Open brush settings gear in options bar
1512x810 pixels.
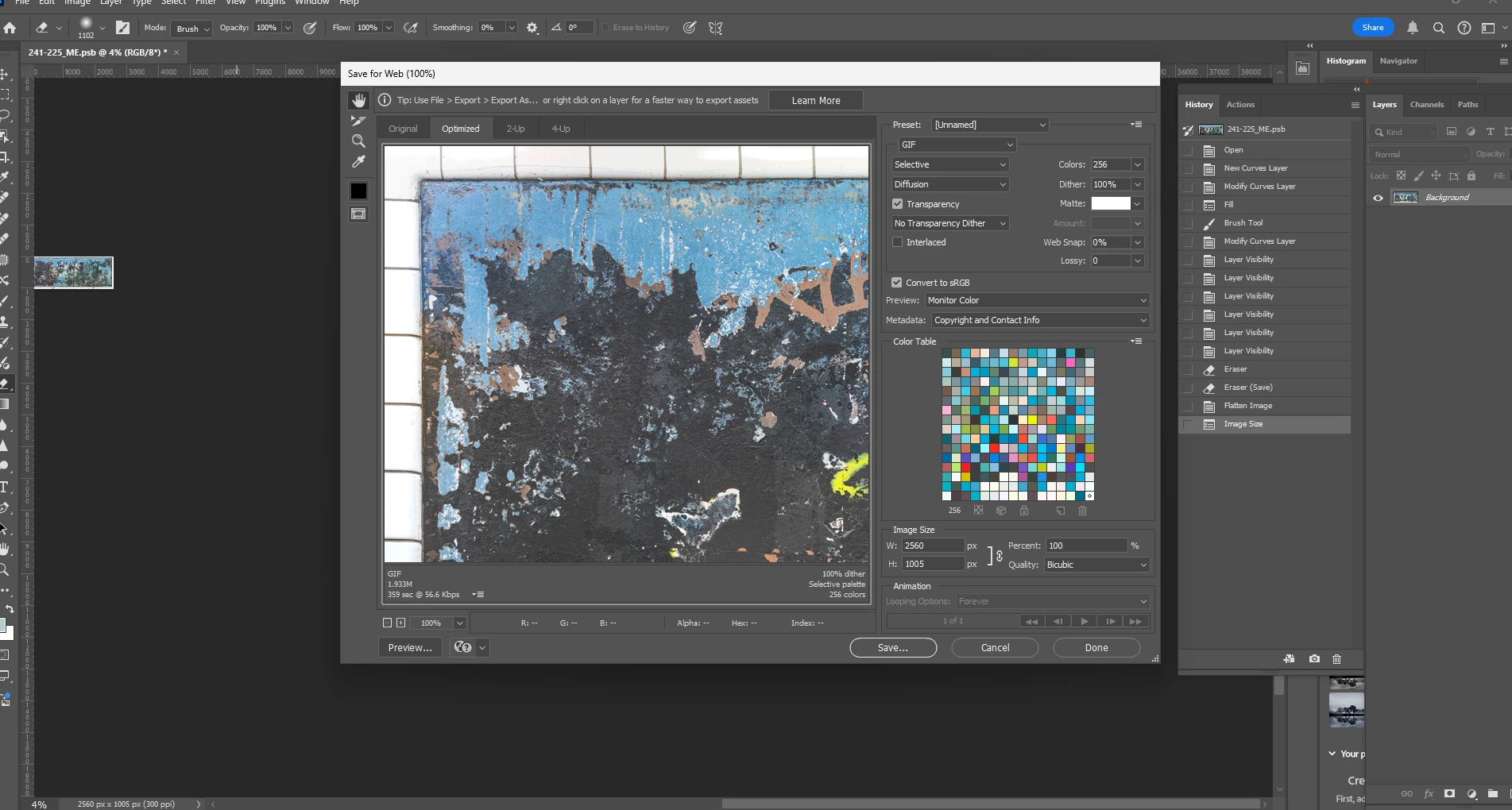point(532,28)
